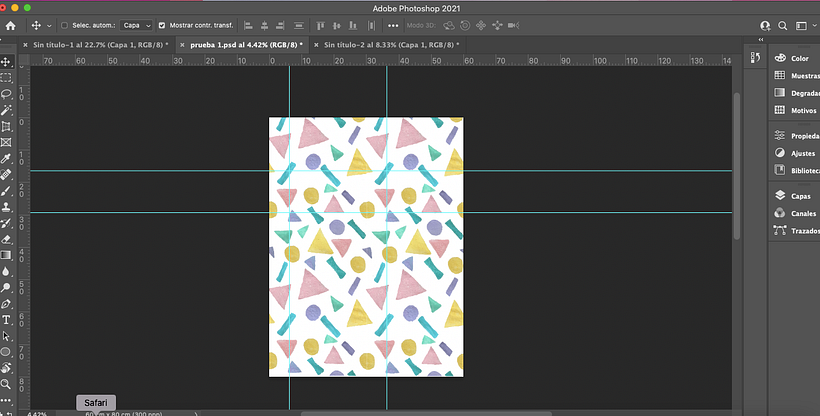
Task: Close the Sin título-2 document tab
Action: (x=316, y=45)
